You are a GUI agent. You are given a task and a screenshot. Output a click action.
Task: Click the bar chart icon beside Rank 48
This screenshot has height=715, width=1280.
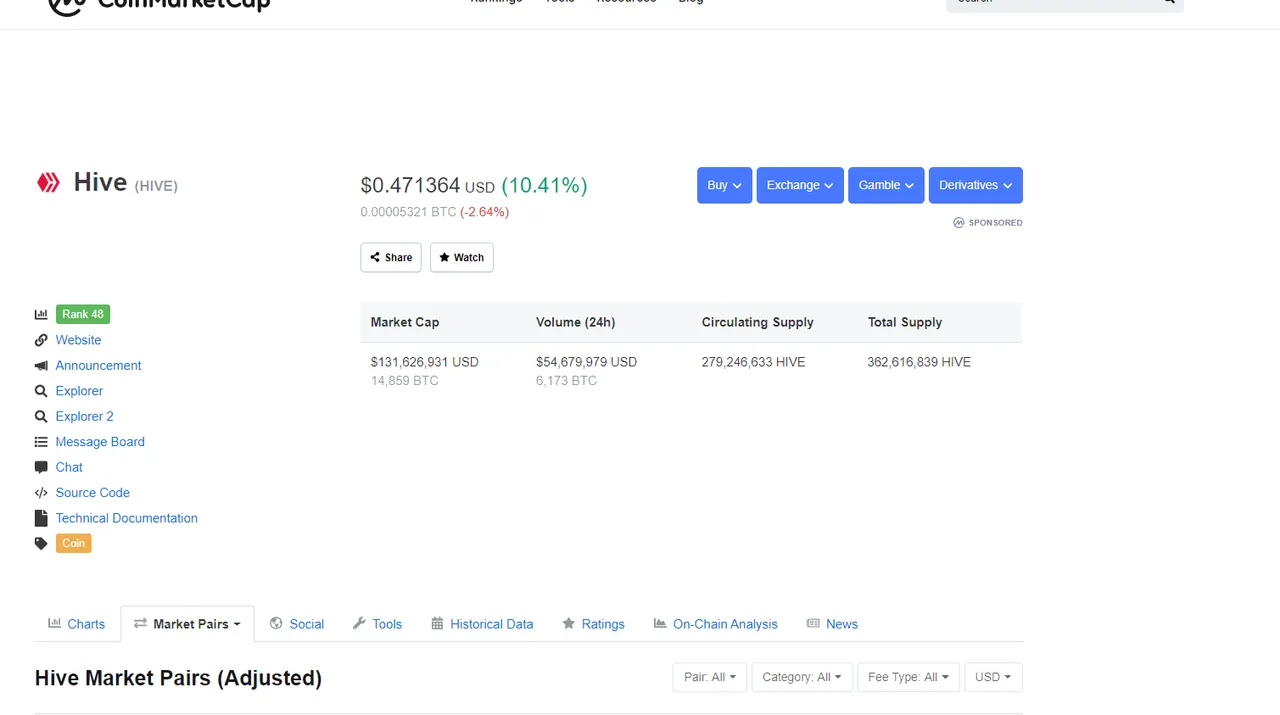[41, 314]
